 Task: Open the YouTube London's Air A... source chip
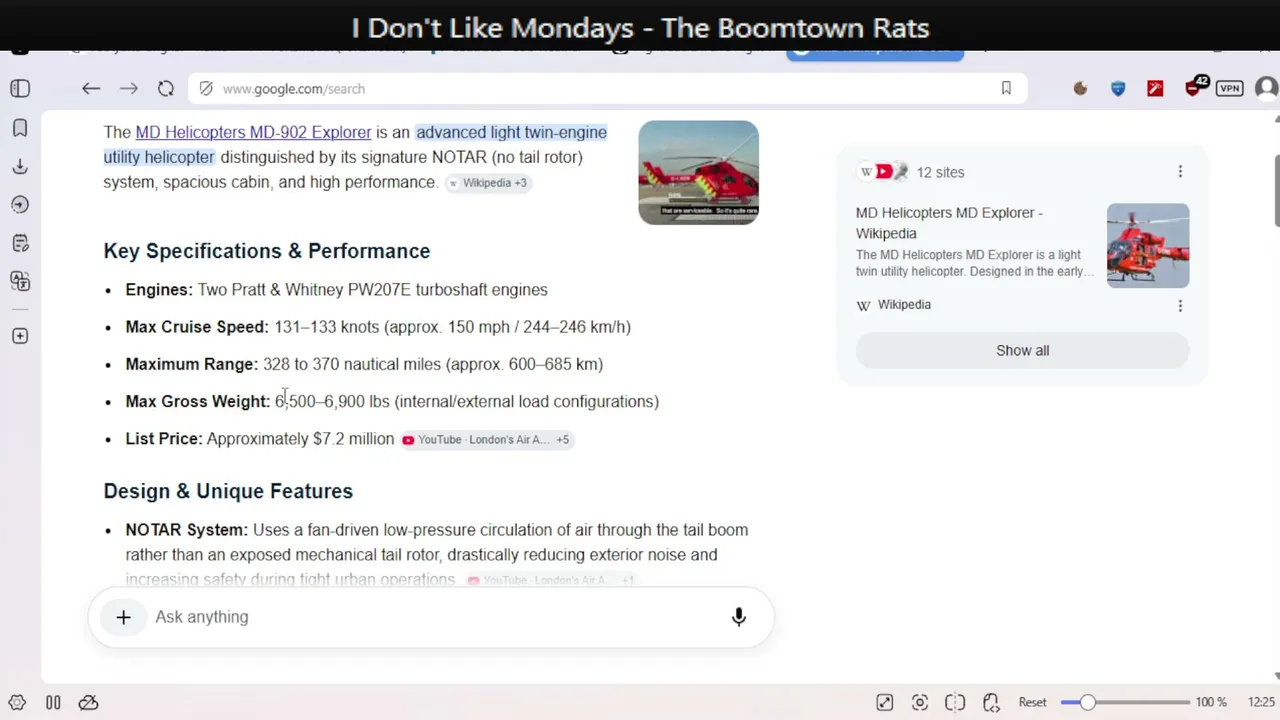click(486, 440)
